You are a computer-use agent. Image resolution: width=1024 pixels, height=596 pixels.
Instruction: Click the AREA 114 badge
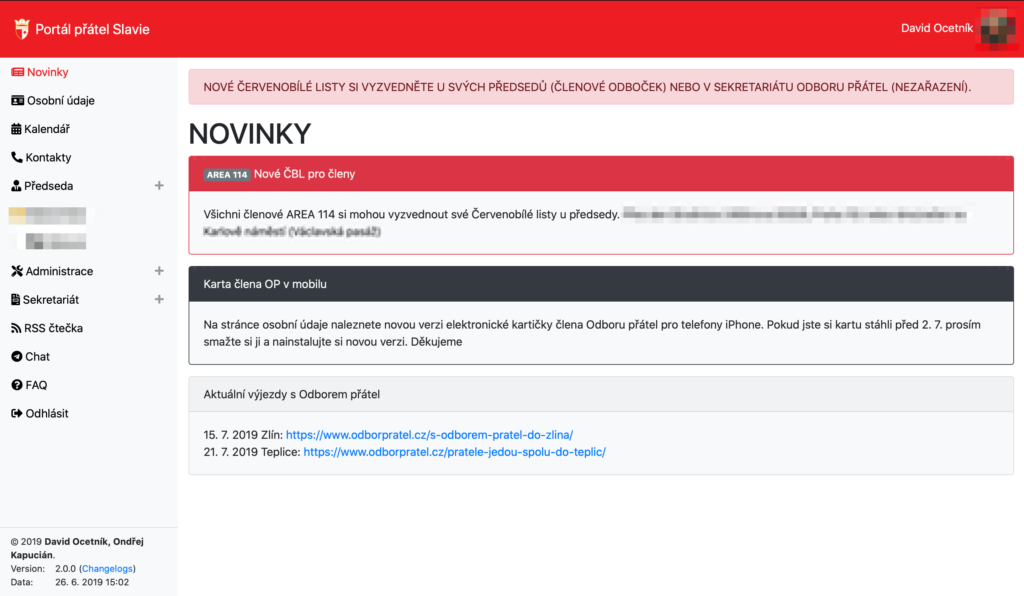tap(227, 175)
